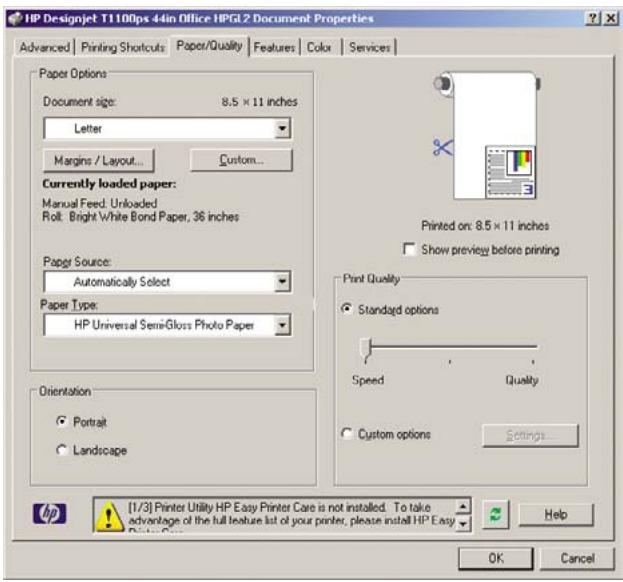This screenshot has height=582, width=623.
Task: Click the Easy Printer Care warning message
Action: [291, 515]
